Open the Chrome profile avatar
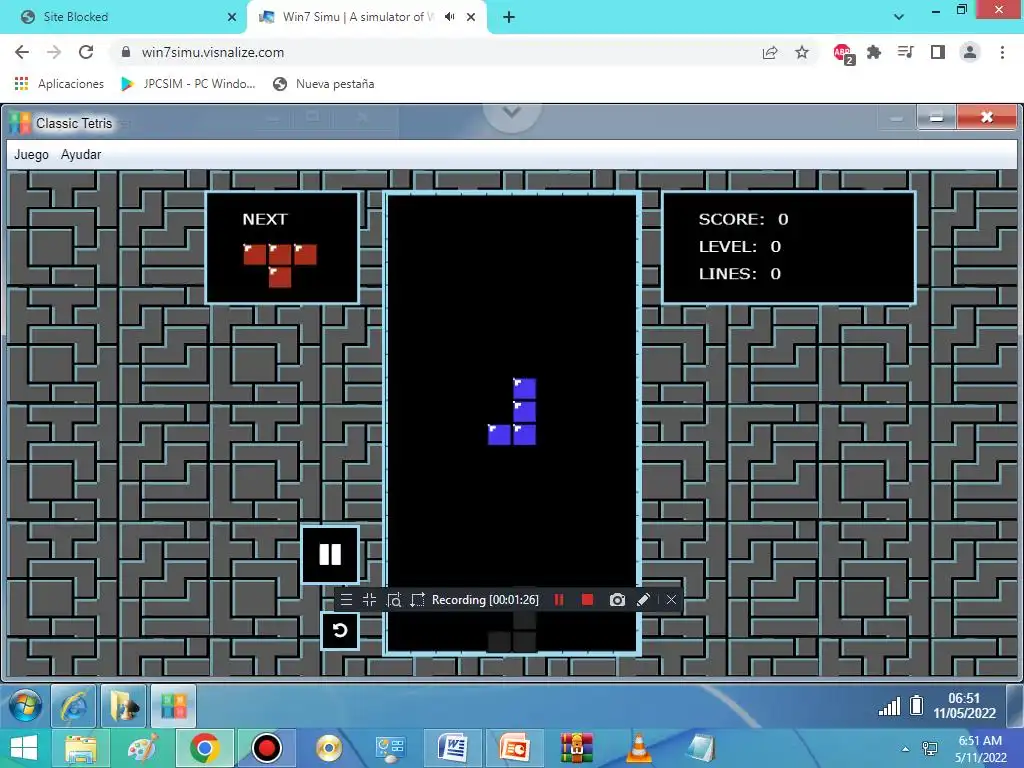Image resolution: width=1024 pixels, height=768 pixels. (x=970, y=52)
